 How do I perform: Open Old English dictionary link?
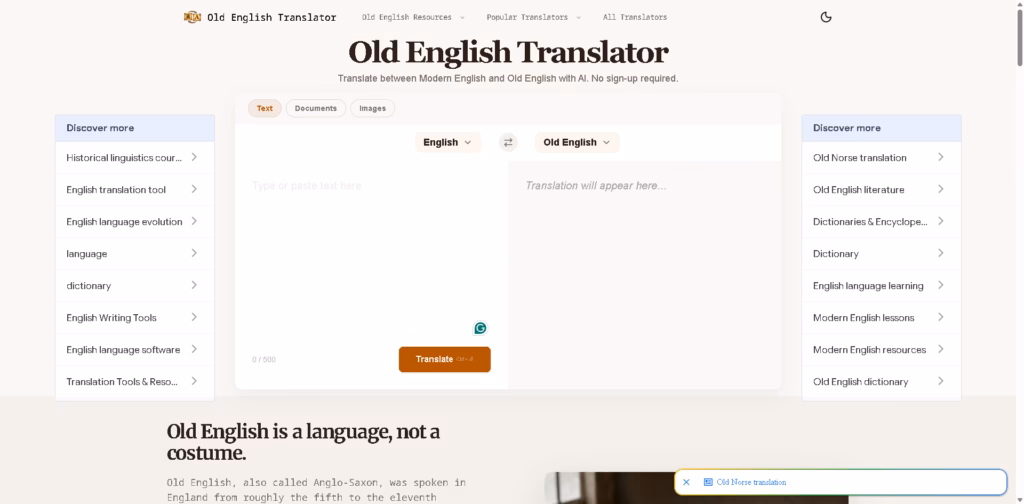[860, 381]
